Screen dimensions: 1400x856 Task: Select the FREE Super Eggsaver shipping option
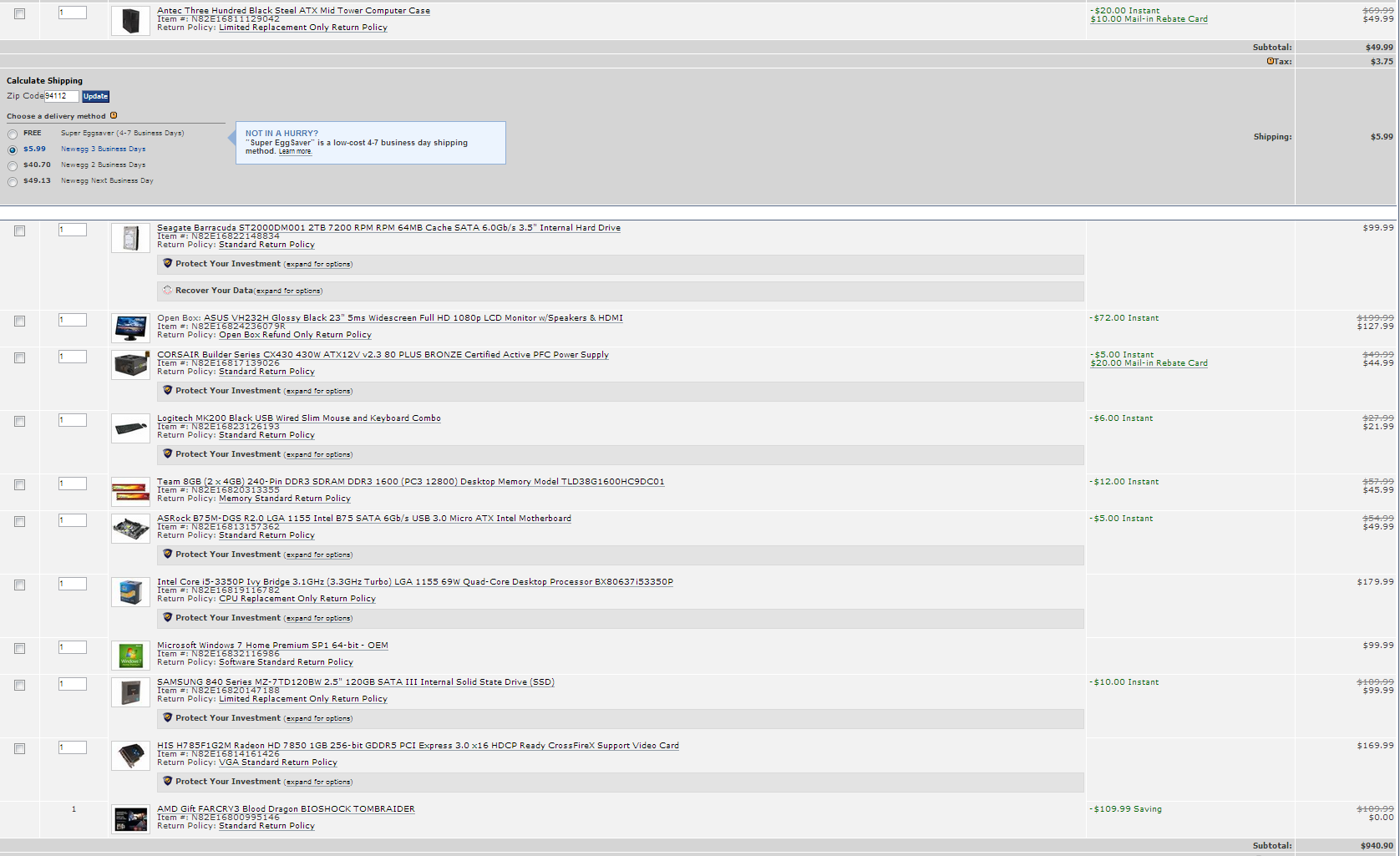point(13,134)
